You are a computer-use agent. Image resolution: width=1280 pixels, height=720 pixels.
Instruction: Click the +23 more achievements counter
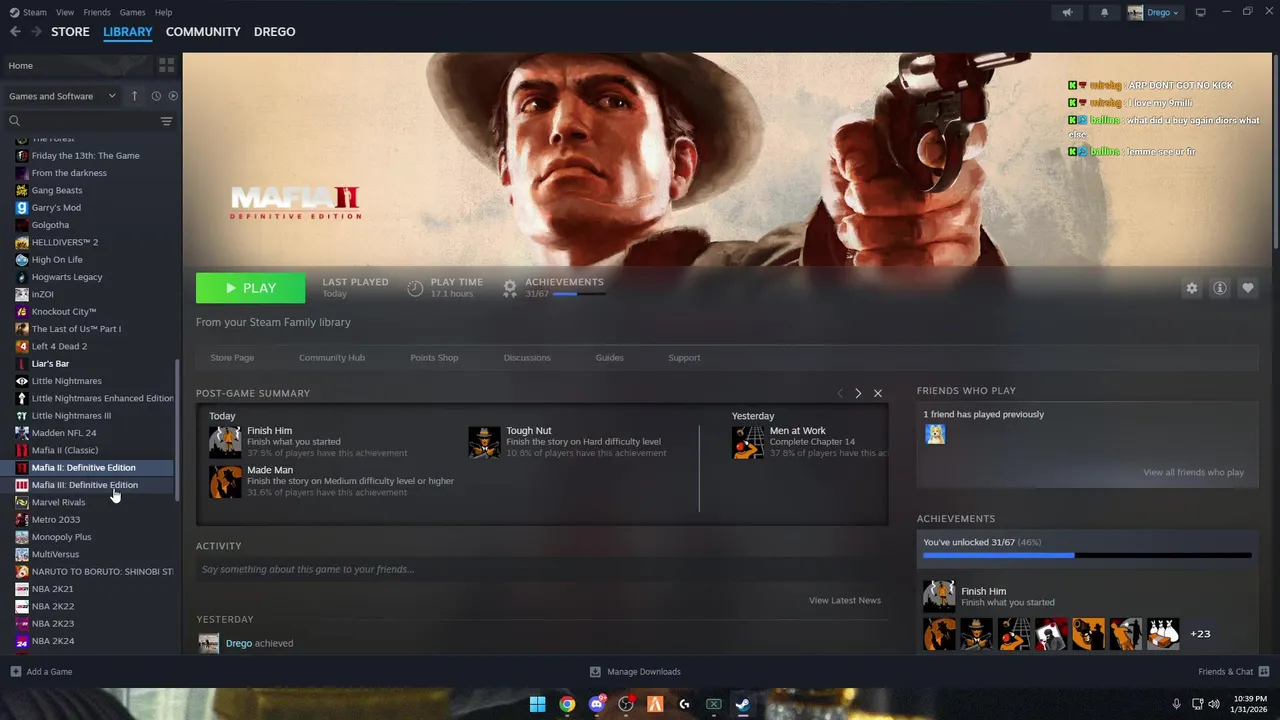pyautogui.click(x=1200, y=634)
